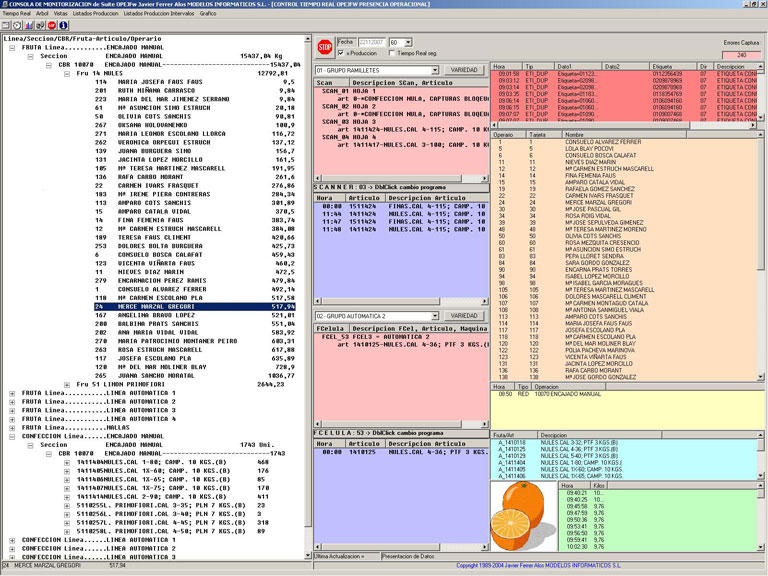Screen dimensions: 768x576
Task: Open the 02 - GRUPO AUTOMATICA 2 dropdown
Action: (434, 316)
